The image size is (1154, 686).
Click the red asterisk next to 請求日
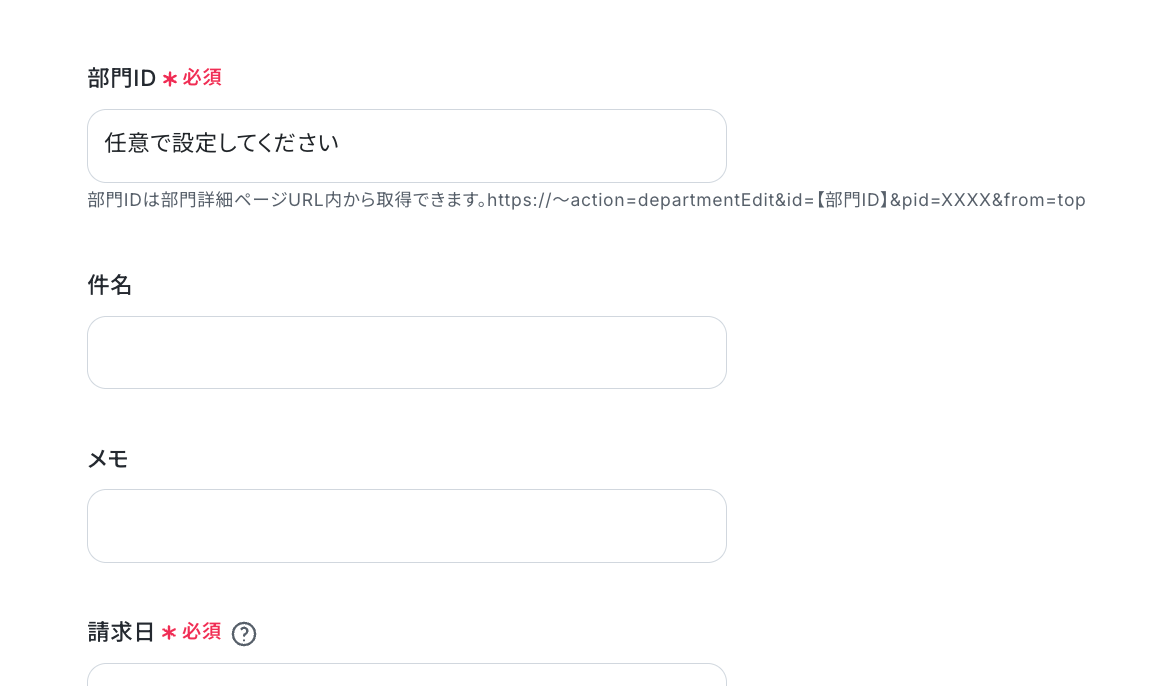pyautogui.click(x=169, y=633)
